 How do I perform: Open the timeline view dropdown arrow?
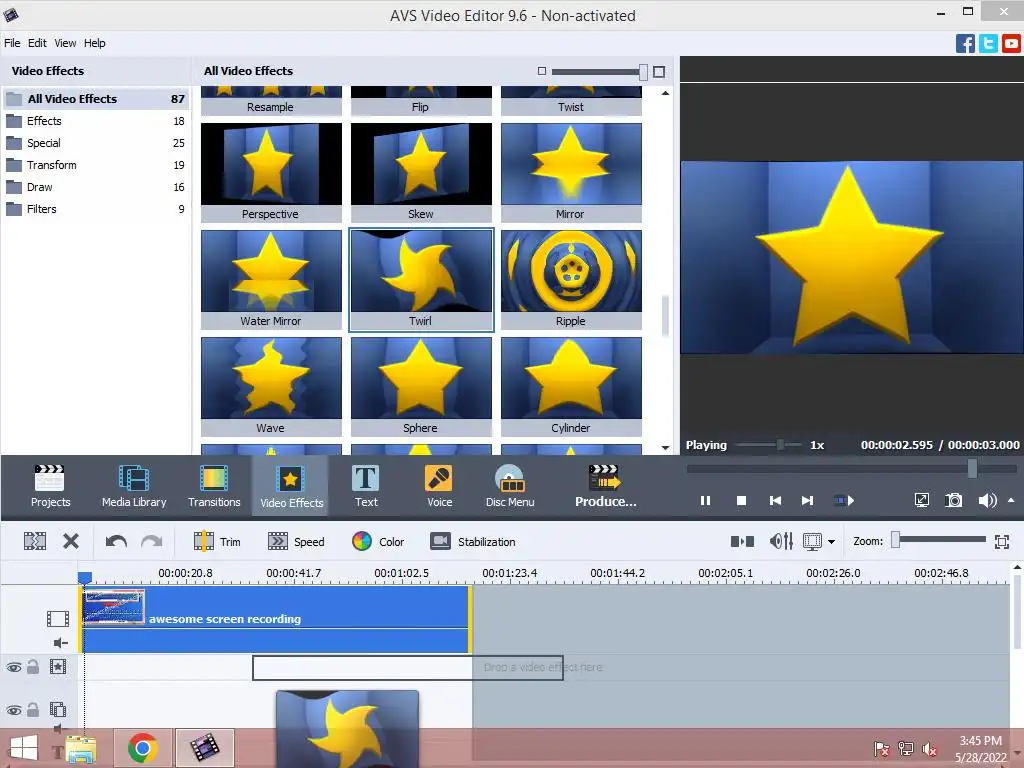[831, 541]
